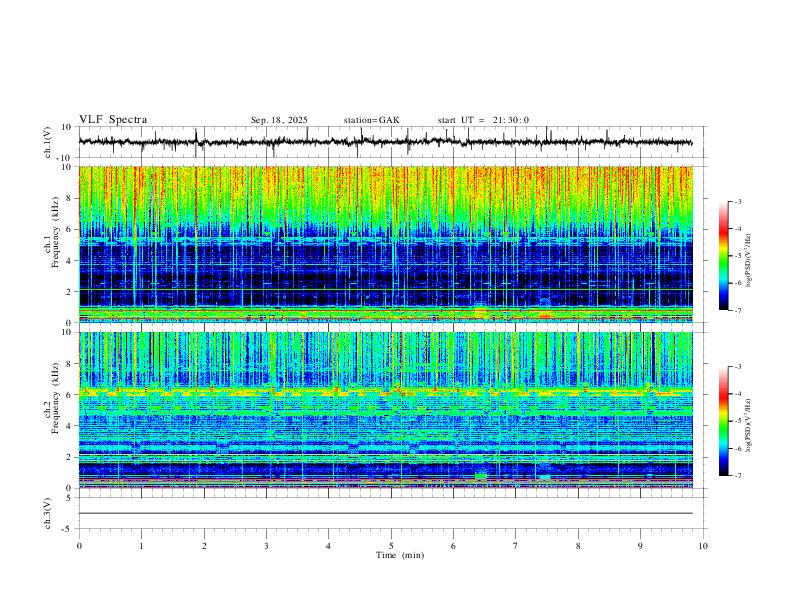792x612 pixels.
Task: Select the date text "Sep. 18, 2025"
Action: [279, 120]
